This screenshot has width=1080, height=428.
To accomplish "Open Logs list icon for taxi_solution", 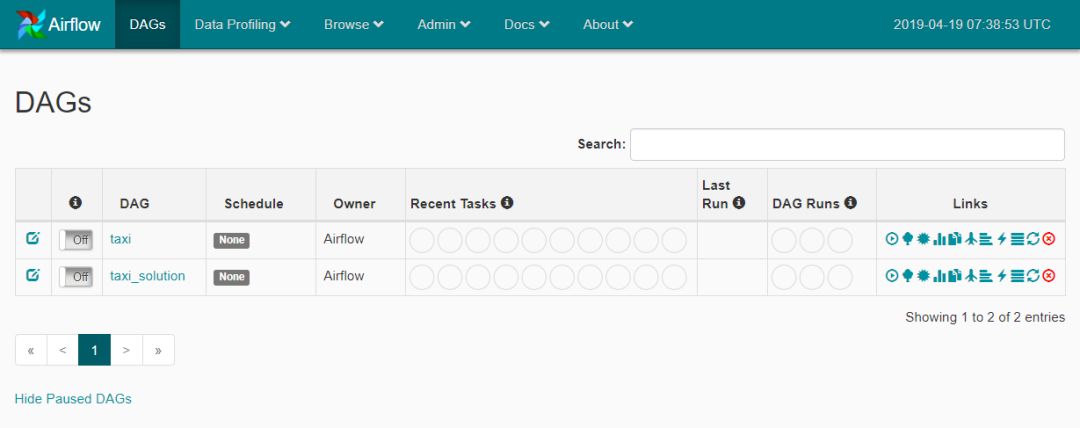I will pyautogui.click(x=1017, y=276).
